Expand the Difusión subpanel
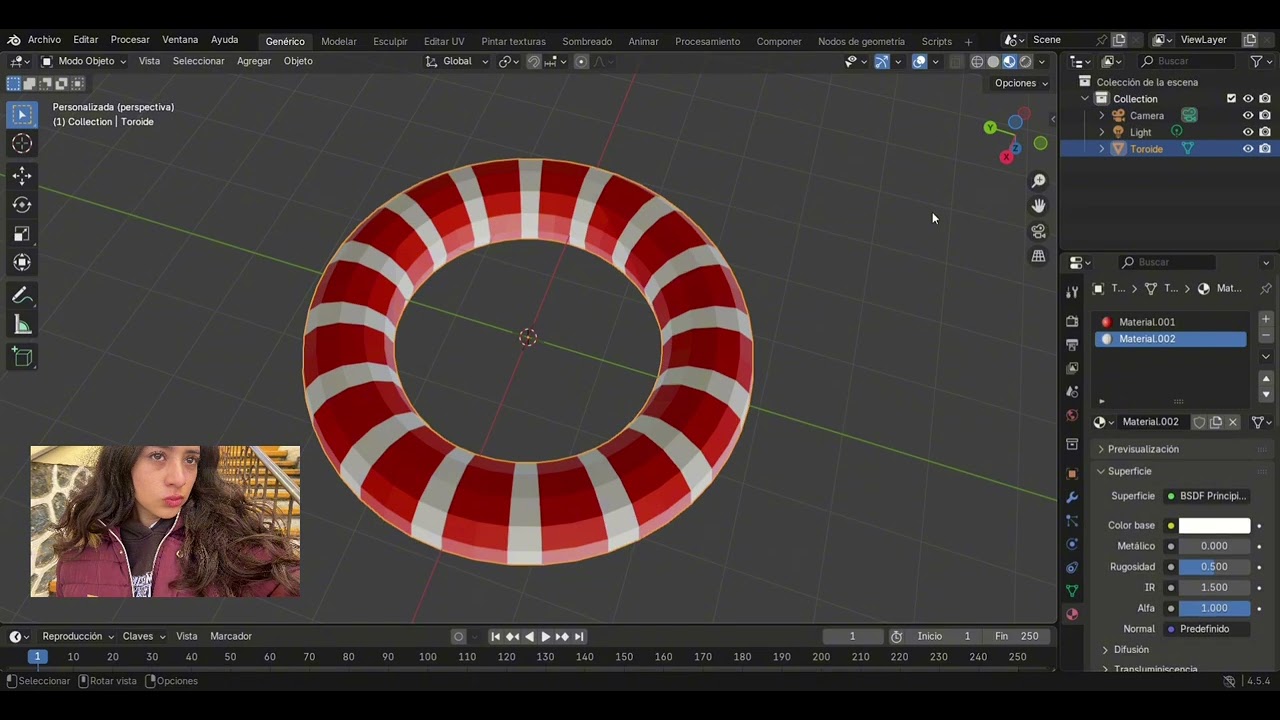Viewport: 1280px width, 720px height. pos(1130,650)
